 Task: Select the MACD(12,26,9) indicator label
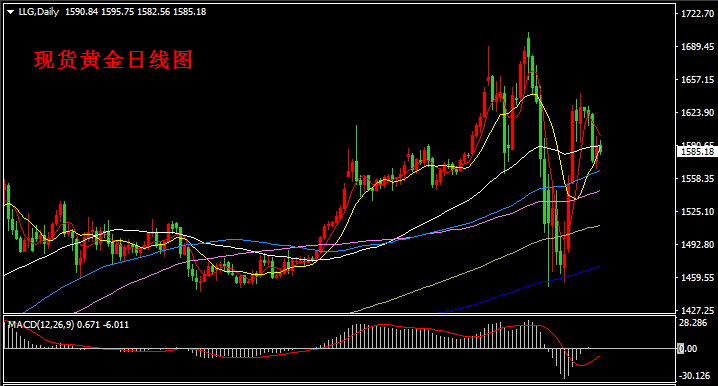41,325
